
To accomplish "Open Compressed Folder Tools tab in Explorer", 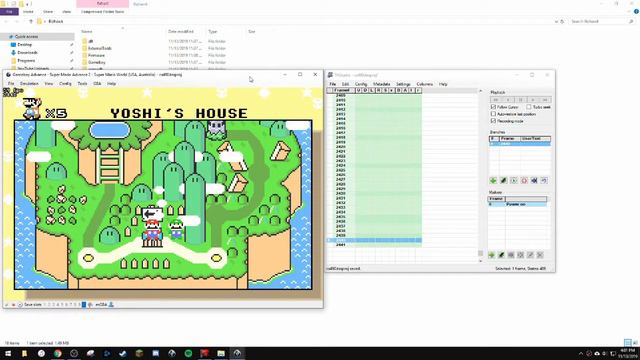I will (102, 12).
